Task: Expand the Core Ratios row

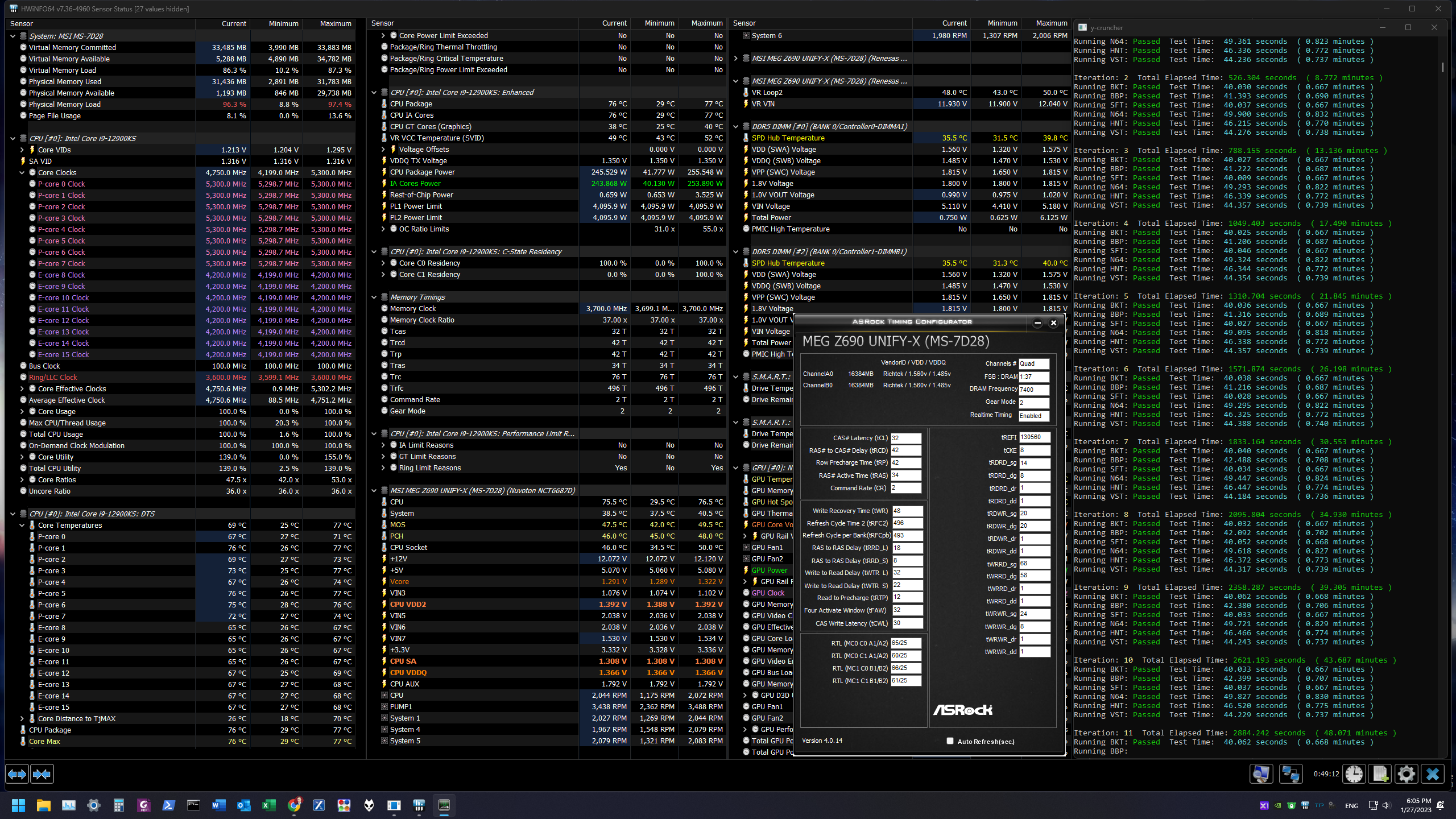Action: (22, 479)
